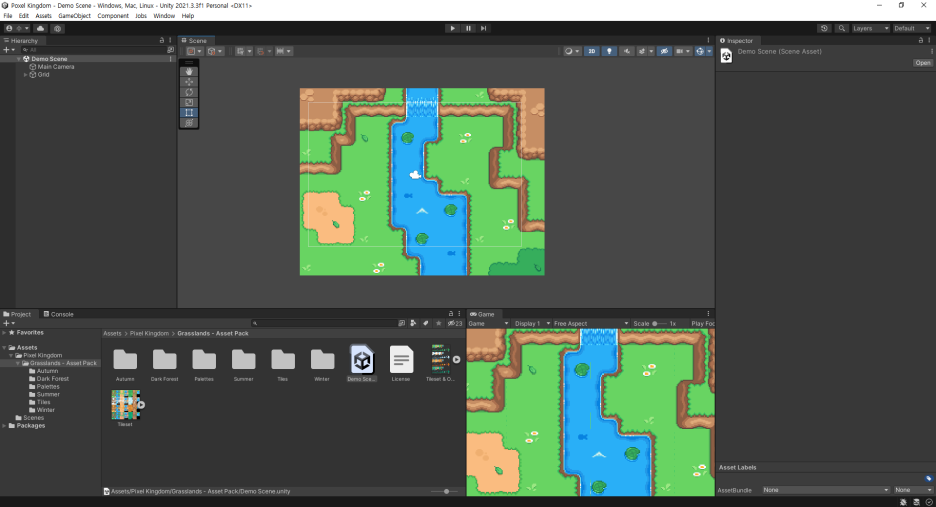The width and height of the screenshot is (936, 507).
Task: Select Scenes folder in the folder tree
Action: [33, 418]
